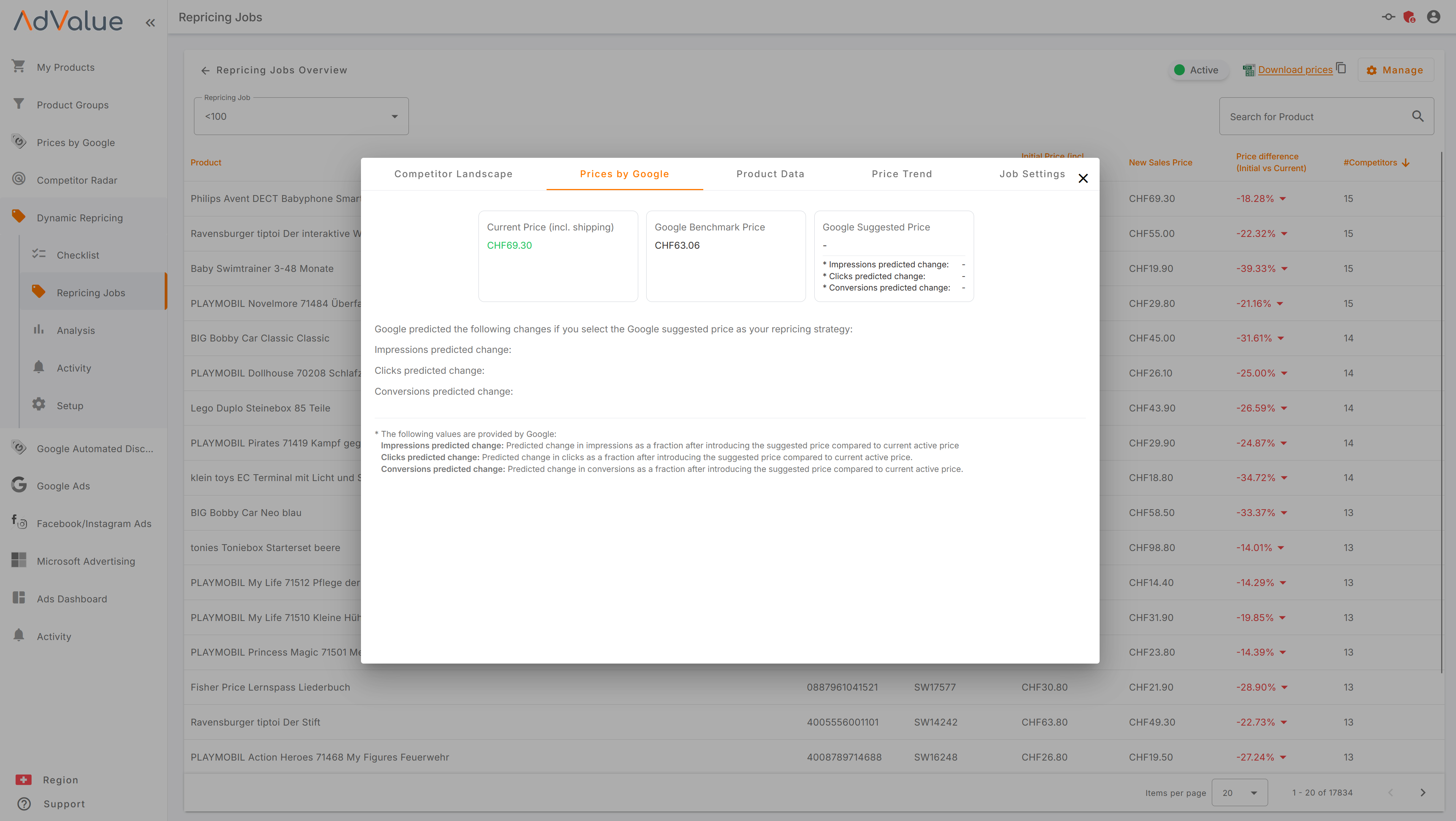The height and width of the screenshot is (821, 1456).
Task: Open Ads Dashboard icon
Action: (19, 598)
